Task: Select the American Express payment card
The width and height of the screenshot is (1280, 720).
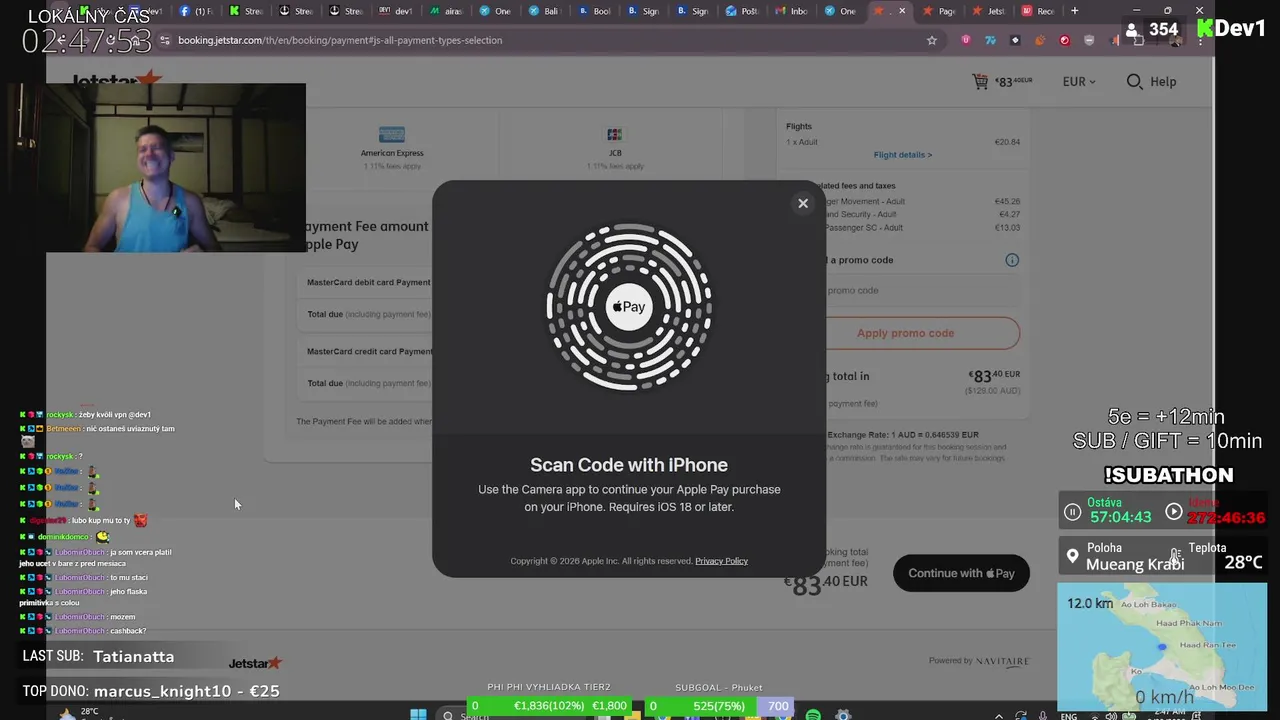Action: 392,147
